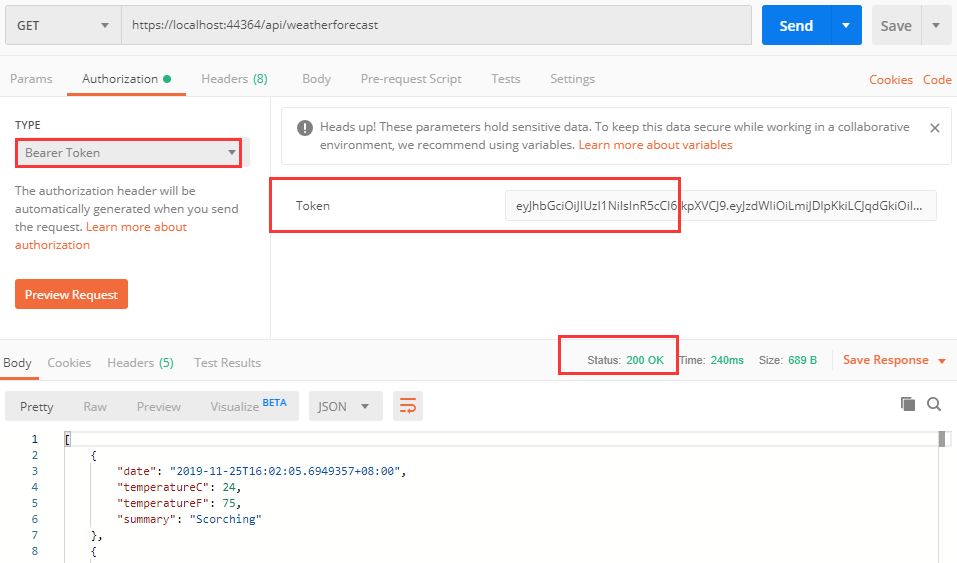The width and height of the screenshot is (957, 563).
Task: Click the copy response icon
Action: pos(908,404)
